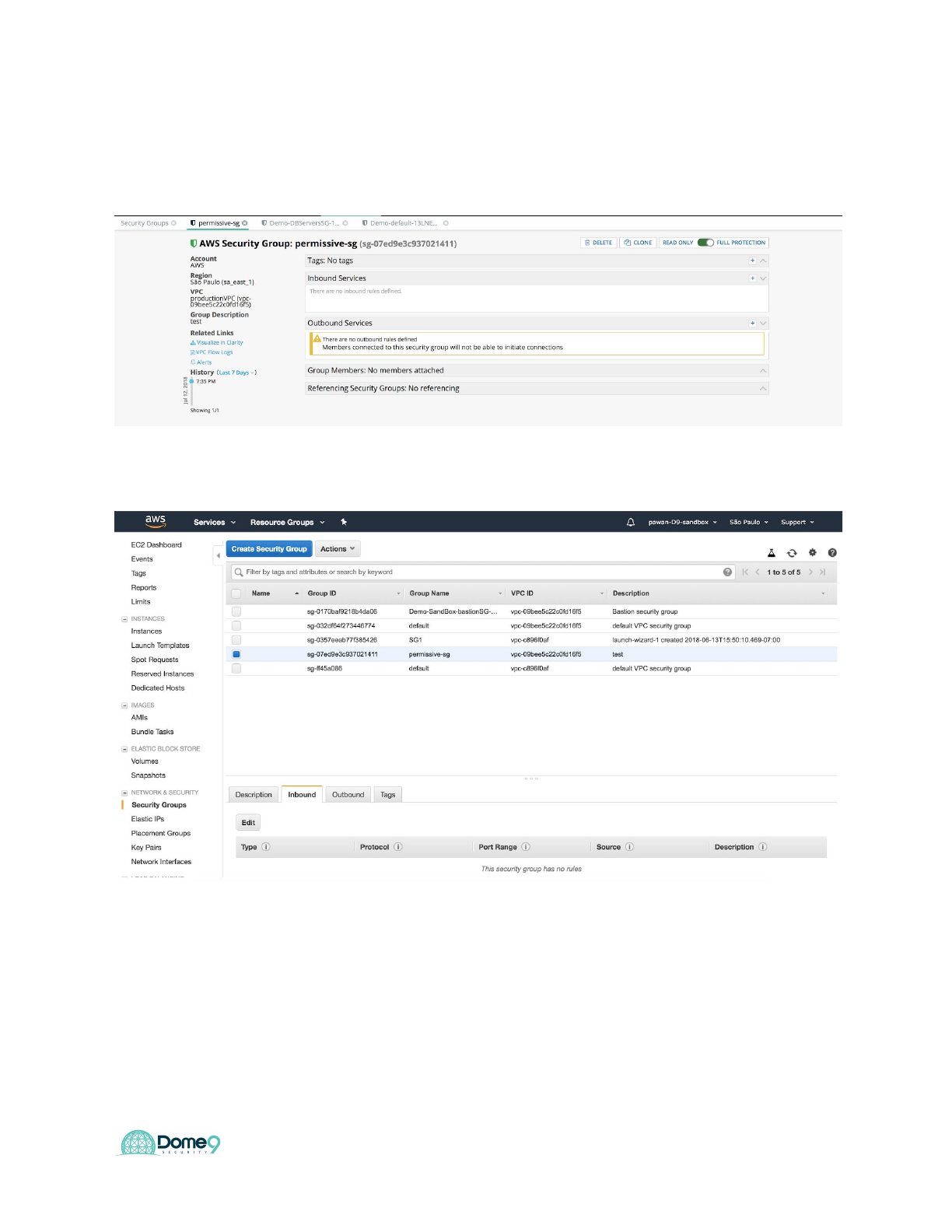Collapse the Inbound Services section chevron
Viewport: 952px width, 1232px height.
click(763, 278)
